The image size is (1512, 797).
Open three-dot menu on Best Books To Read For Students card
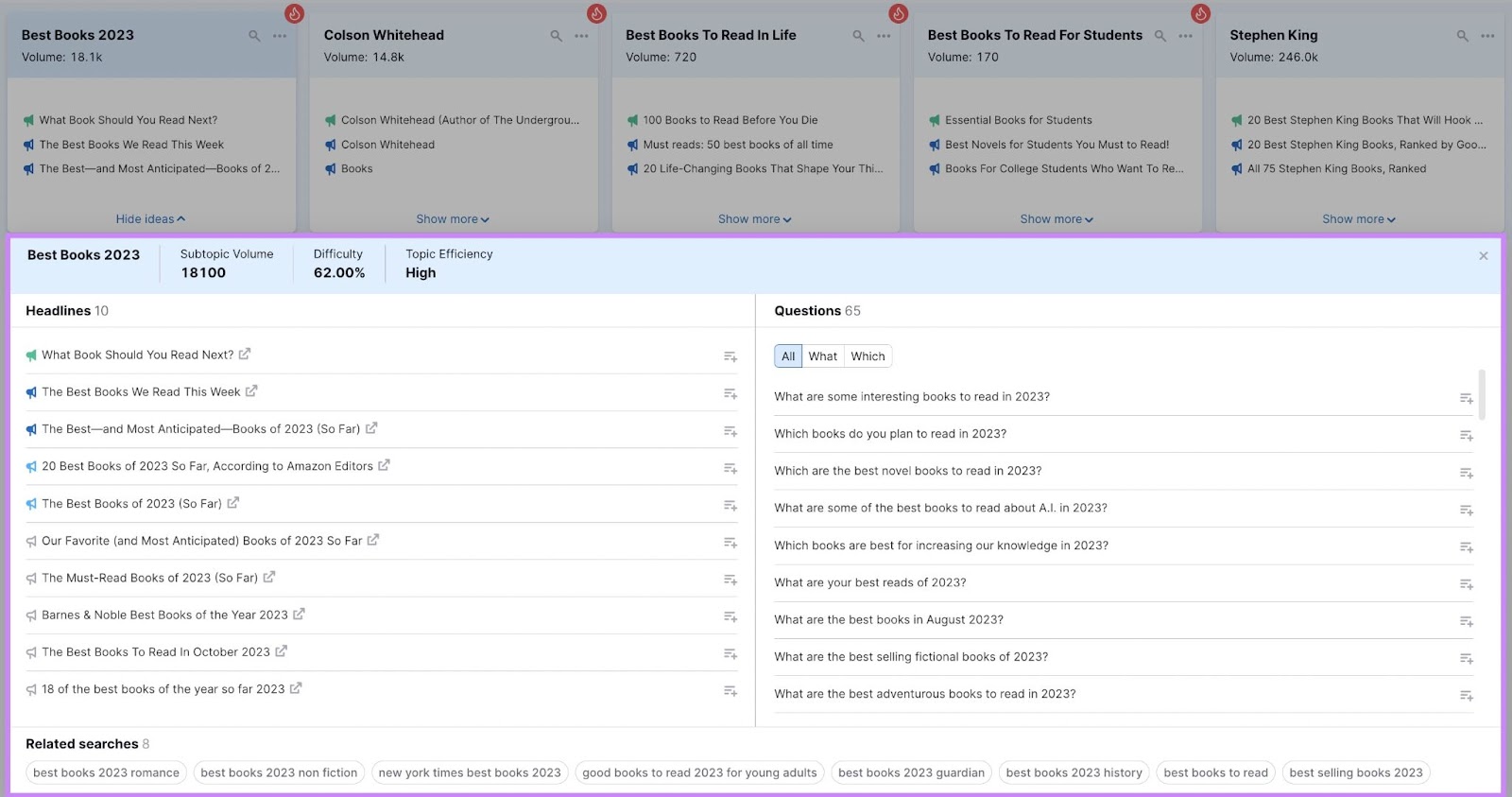tap(1185, 36)
